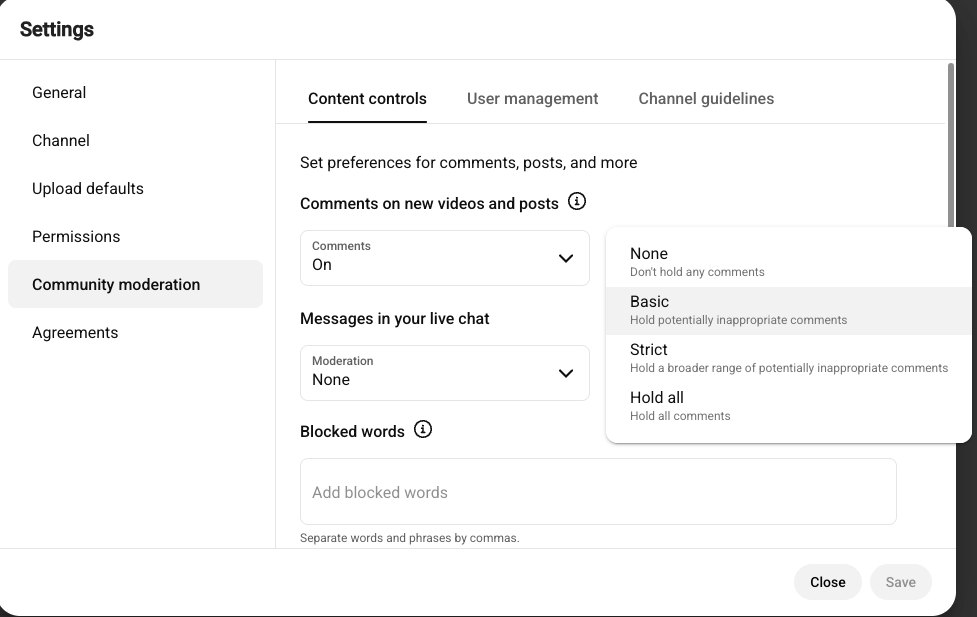Click the 'Messages in your live chat' heading

click(394, 318)
